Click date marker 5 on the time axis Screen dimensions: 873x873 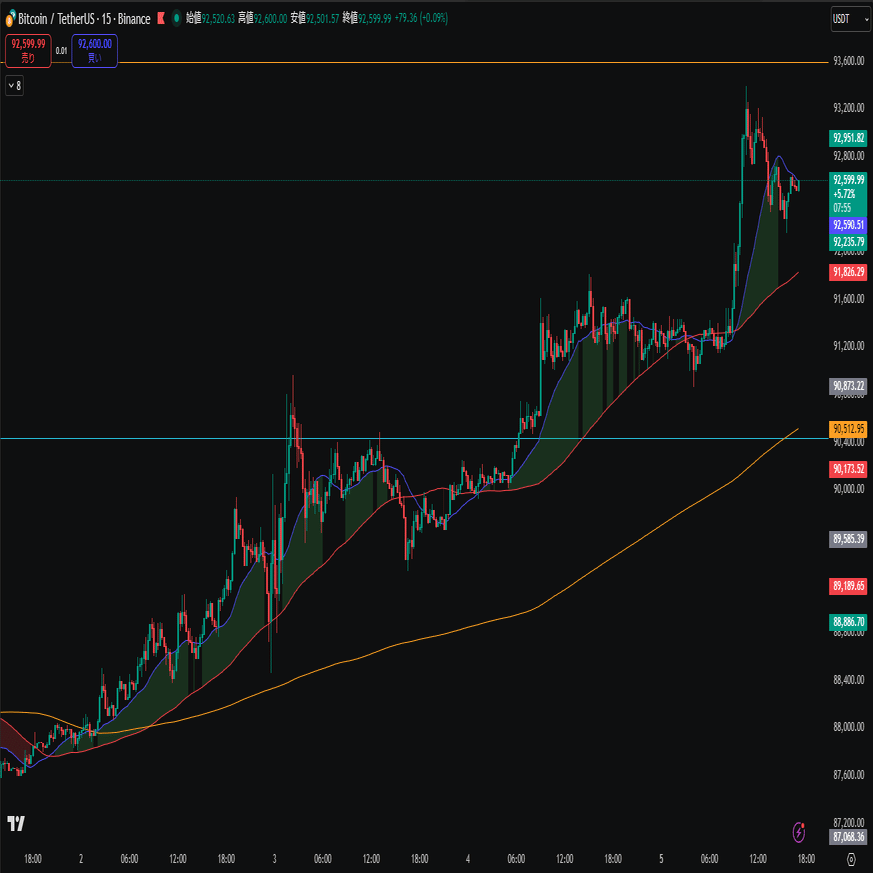point(661,859)
